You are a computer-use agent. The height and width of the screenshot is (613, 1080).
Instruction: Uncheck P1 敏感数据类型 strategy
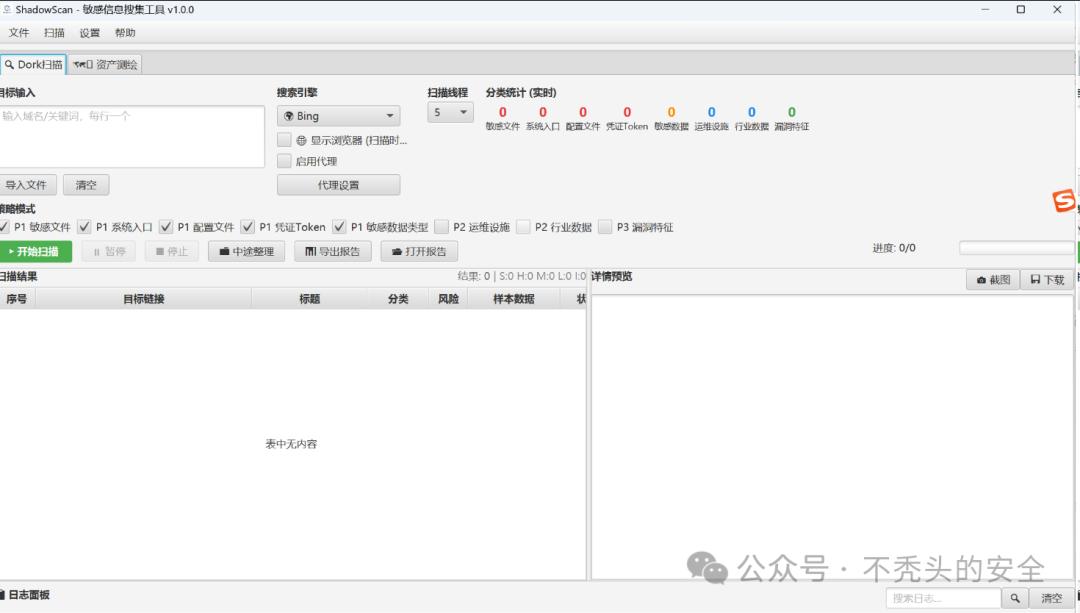[x=340, y=227]
